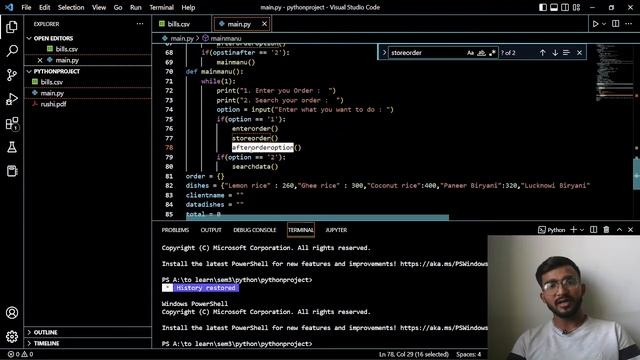Image resolution: width=640 pixels, height=360 pixels.
Task: Open the File menu
Action: (26, 7)
